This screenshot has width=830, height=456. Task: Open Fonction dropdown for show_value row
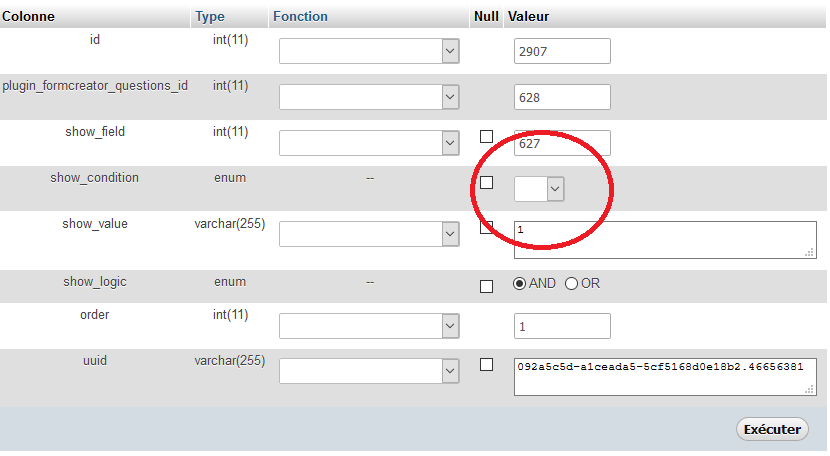(x=369, y=234)
